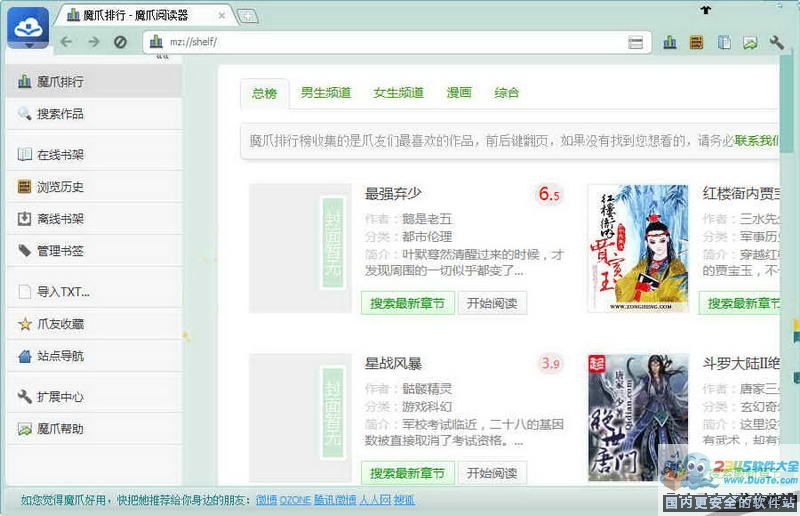Start reading 最强弃少

(492, 303)
